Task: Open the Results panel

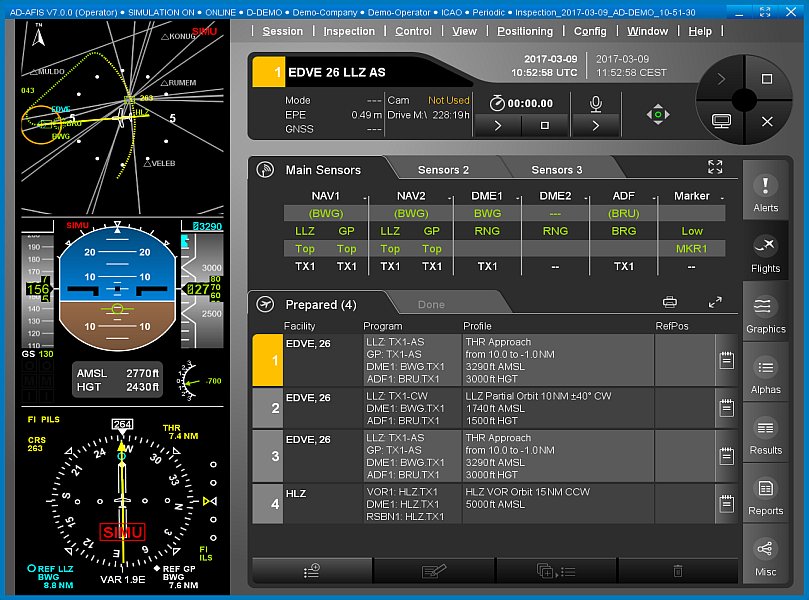Action: [x=765, y=433]
